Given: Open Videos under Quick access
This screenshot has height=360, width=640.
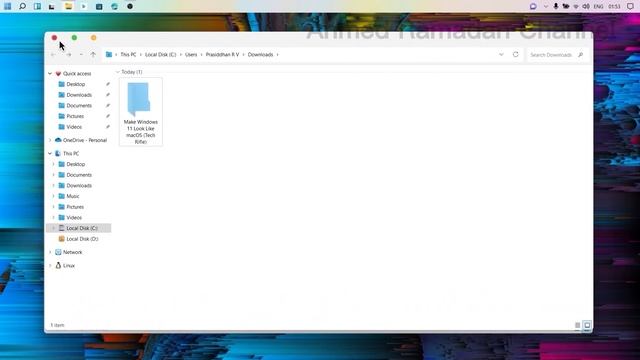Looking at the screenshot, I should [x=74, y=127].
